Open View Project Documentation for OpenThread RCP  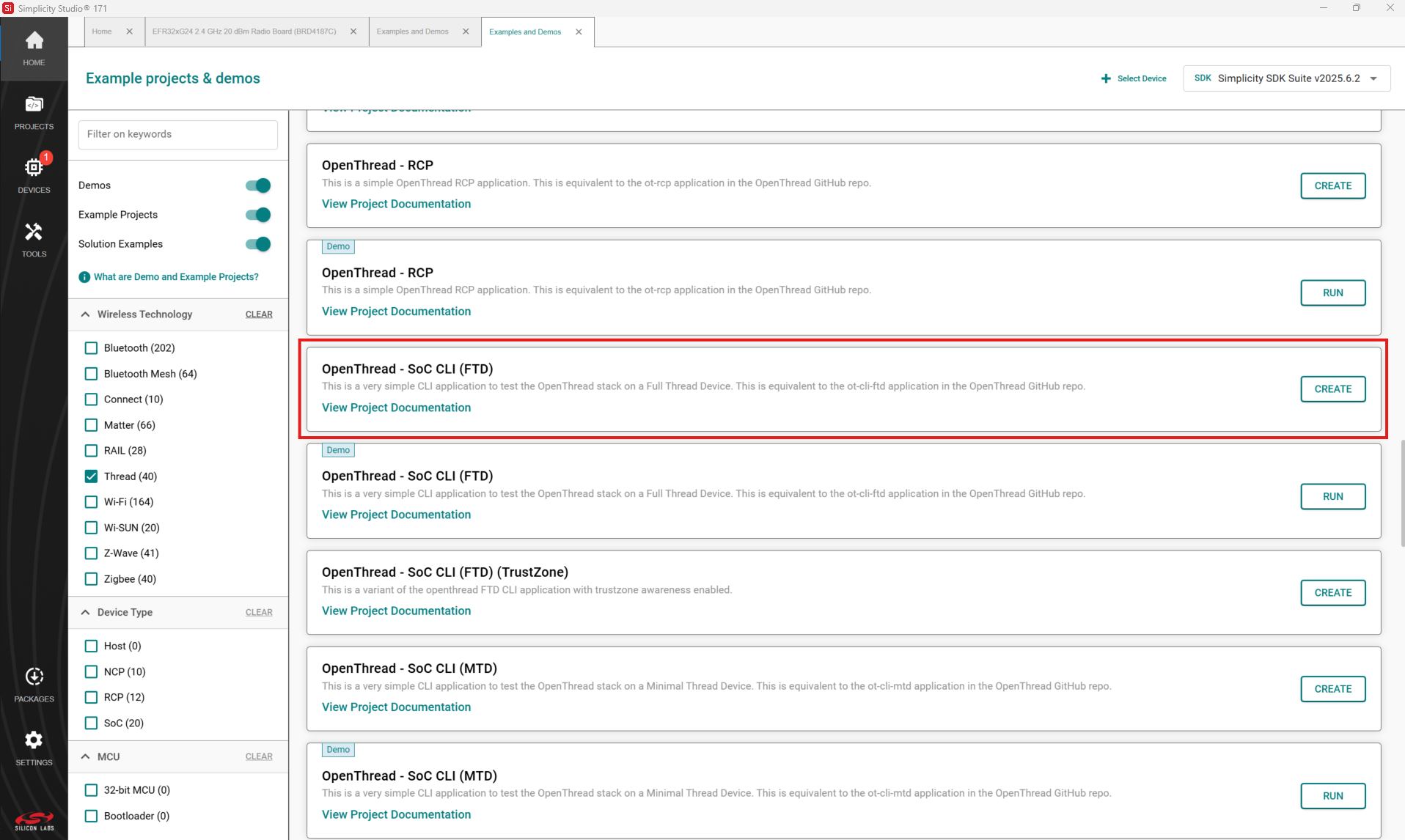pos(396,203)
